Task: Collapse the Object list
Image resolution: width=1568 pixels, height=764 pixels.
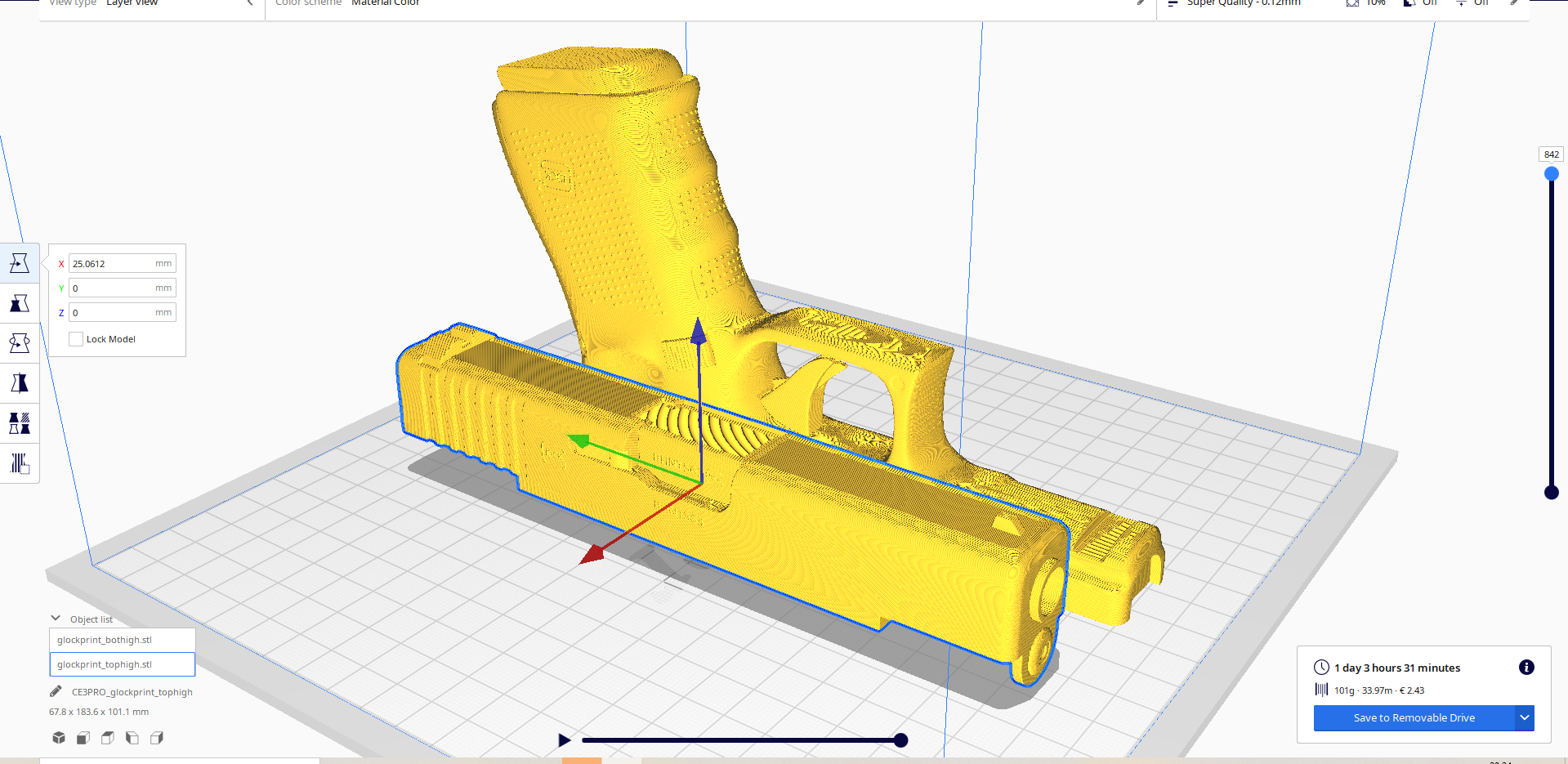Action: click(x=56, y=619)
